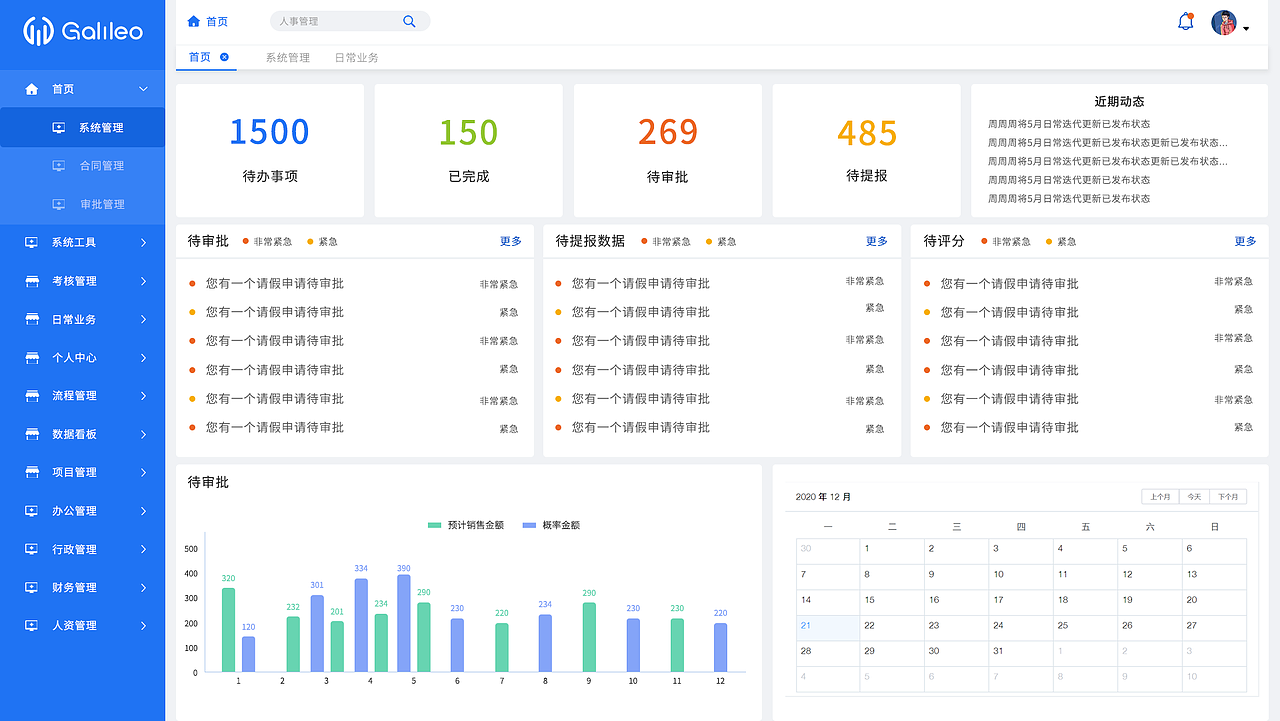This screenshot has height=721, width=1280.
Task: Select December 21 in the calendar
Action: point(828,628)
